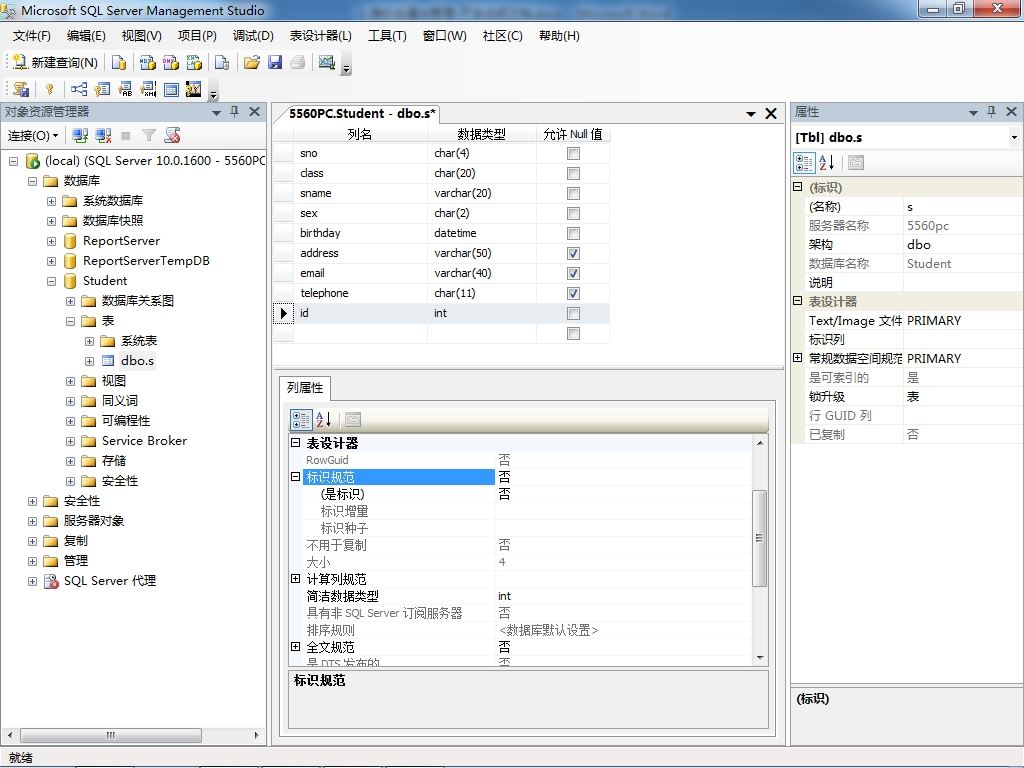Click the Alphabetical A-Z icon in 属性 panel
This screenshot has height=768, width=1024.
[827, 163]
